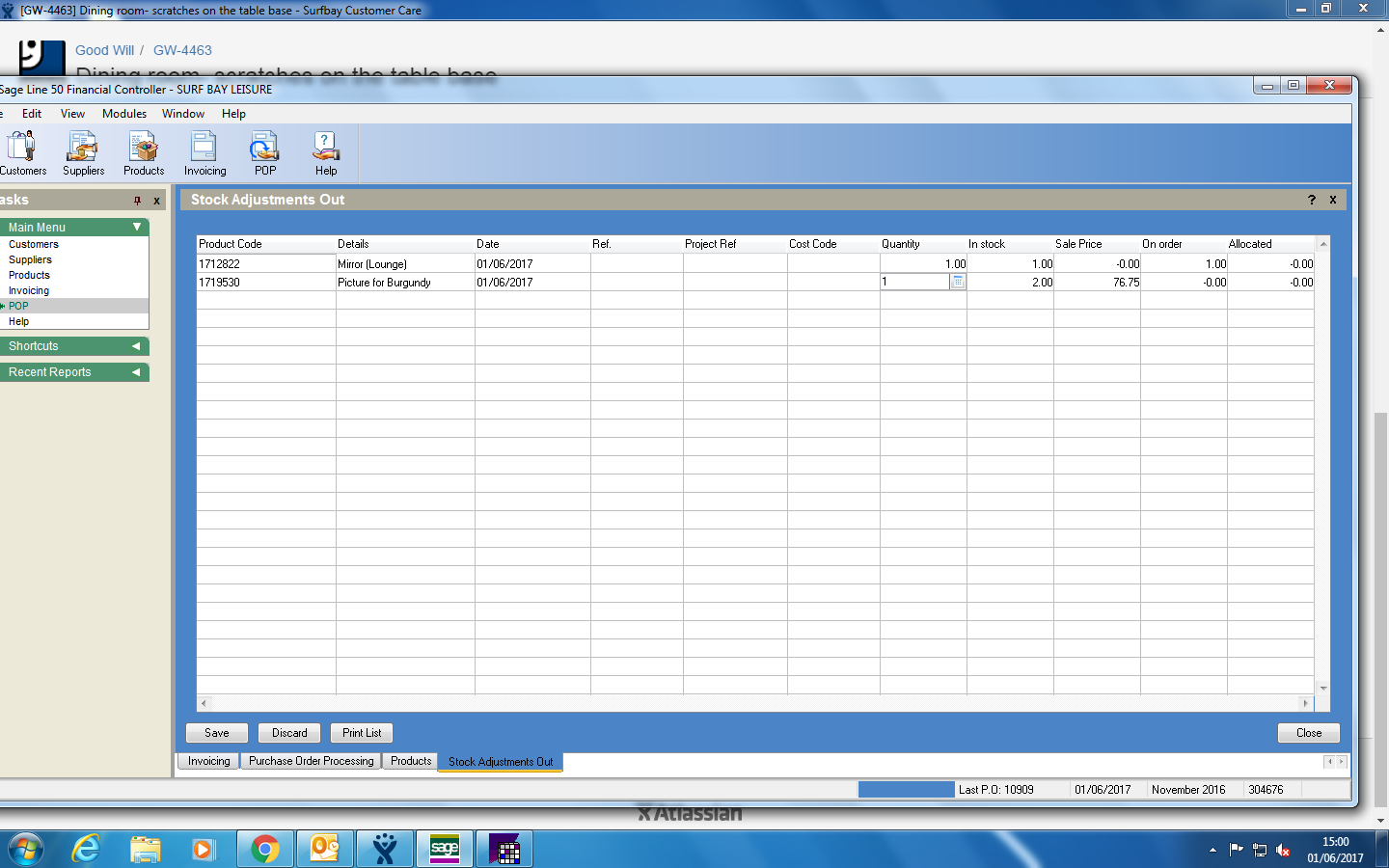Click the Customers toolbar icon
Screen dimensions: 1389x868
tap(22, 153)
